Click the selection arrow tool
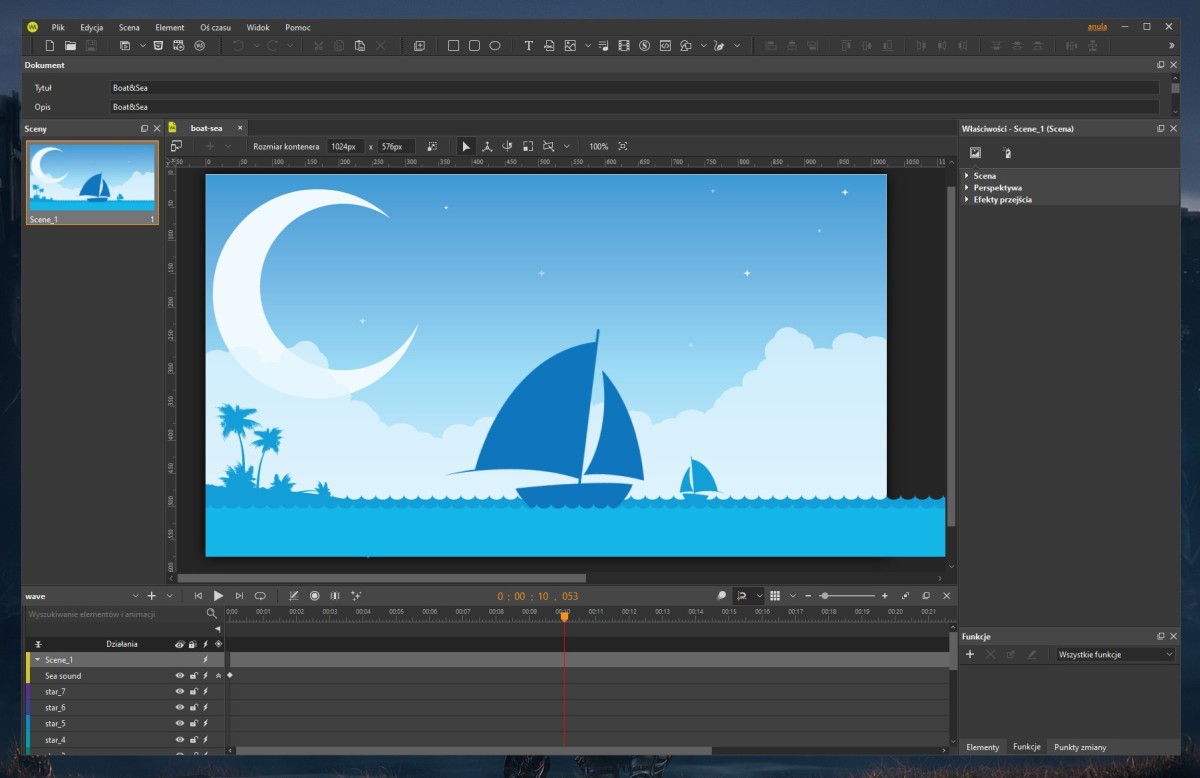The width and height of the screenshot is (1200, 778). point(466,146)
